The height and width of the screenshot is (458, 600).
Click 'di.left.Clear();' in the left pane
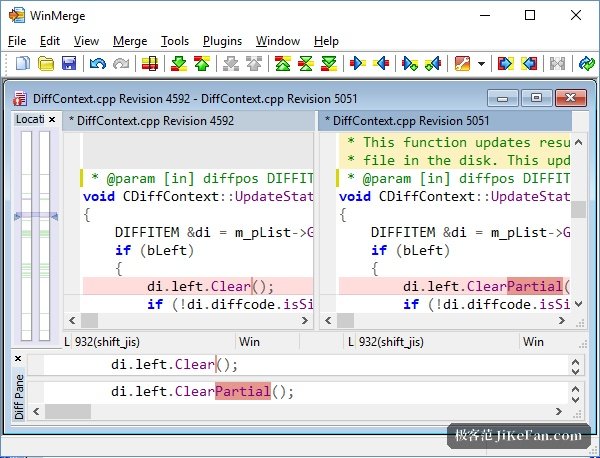tap(210, 287)
